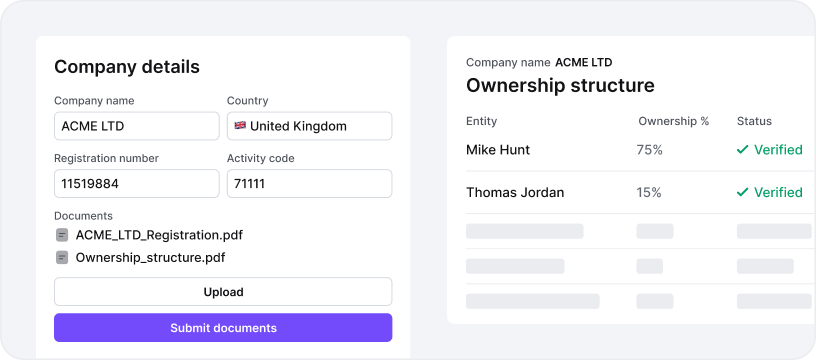This screenshot has height=360, width=816.
Task: Click the 75% ownership value
Action: pyautogui.click(x=649, y=150)
